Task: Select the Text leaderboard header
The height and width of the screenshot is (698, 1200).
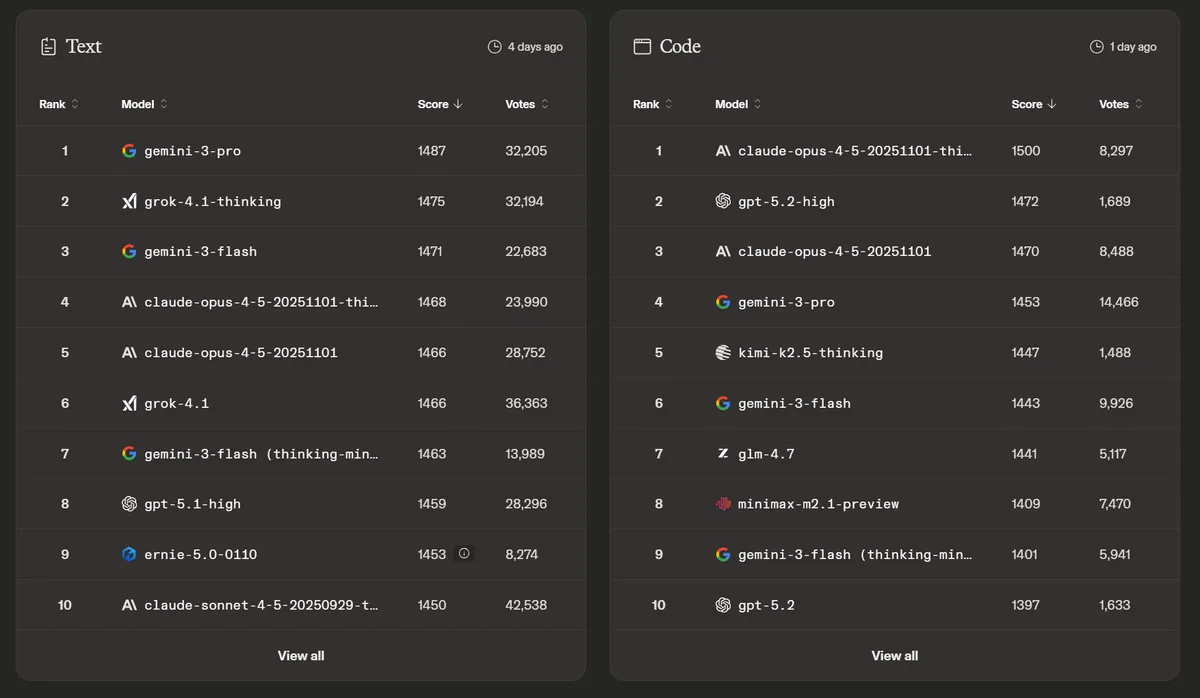Action: pyautogui.click(x=84, y=46)
